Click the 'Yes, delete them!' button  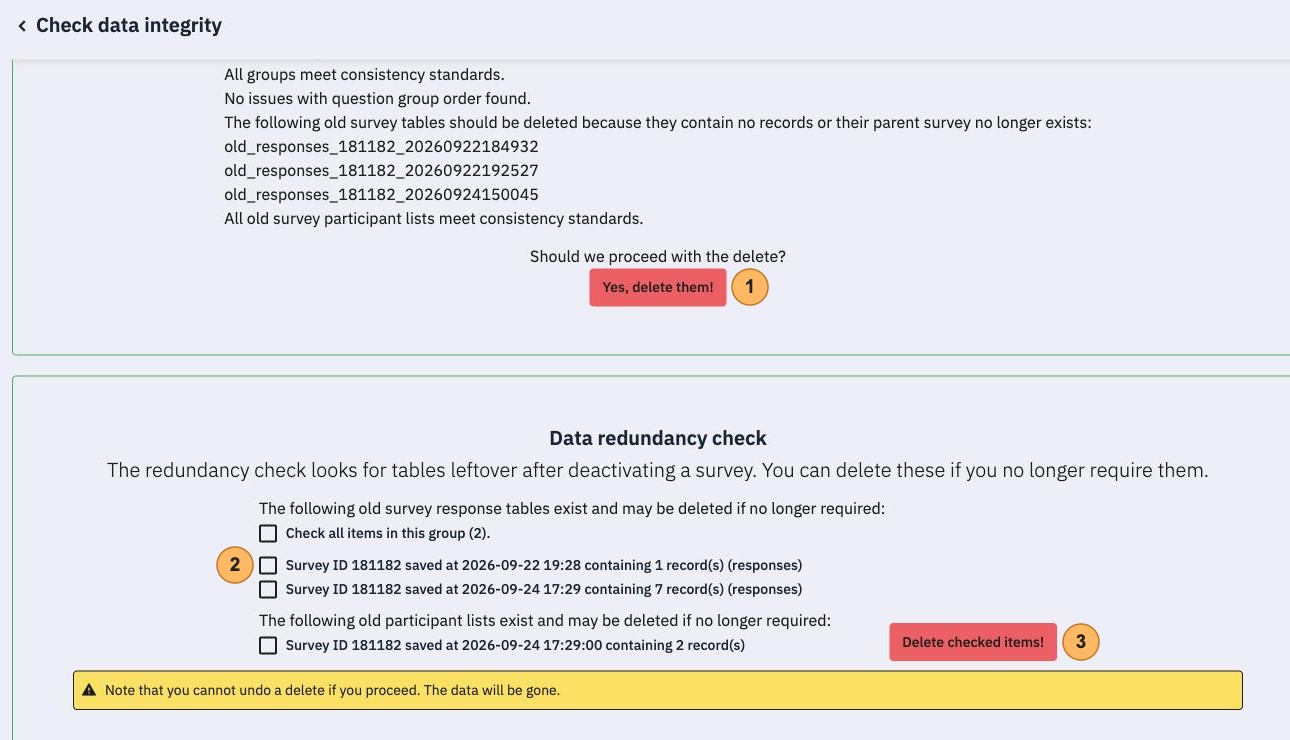(x=658, y=288)
